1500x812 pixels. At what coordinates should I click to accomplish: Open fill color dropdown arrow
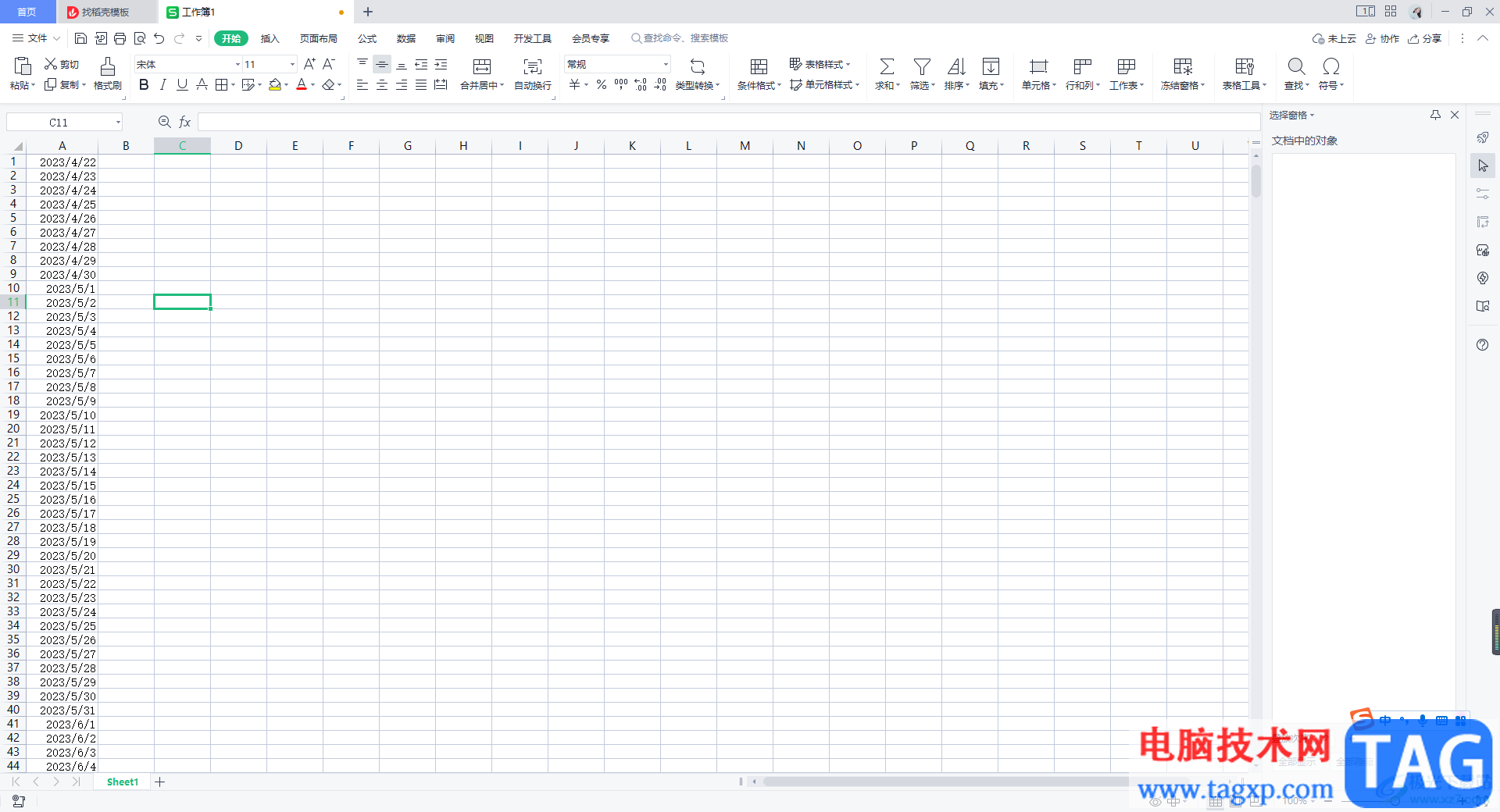tap(287, 85)
